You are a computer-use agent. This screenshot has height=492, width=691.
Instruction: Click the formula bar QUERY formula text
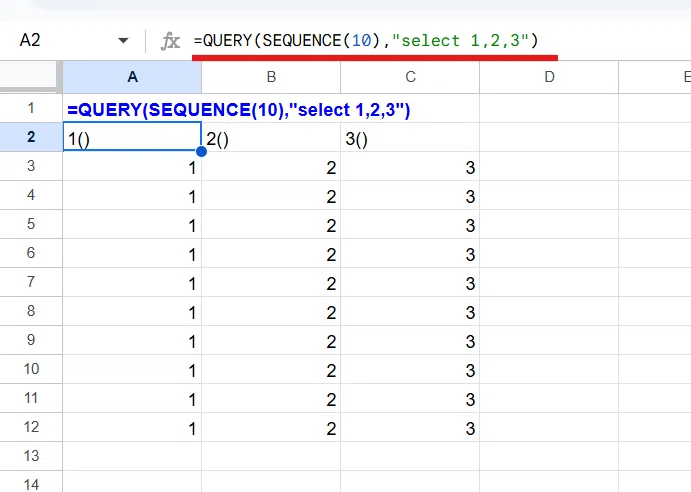366,41
